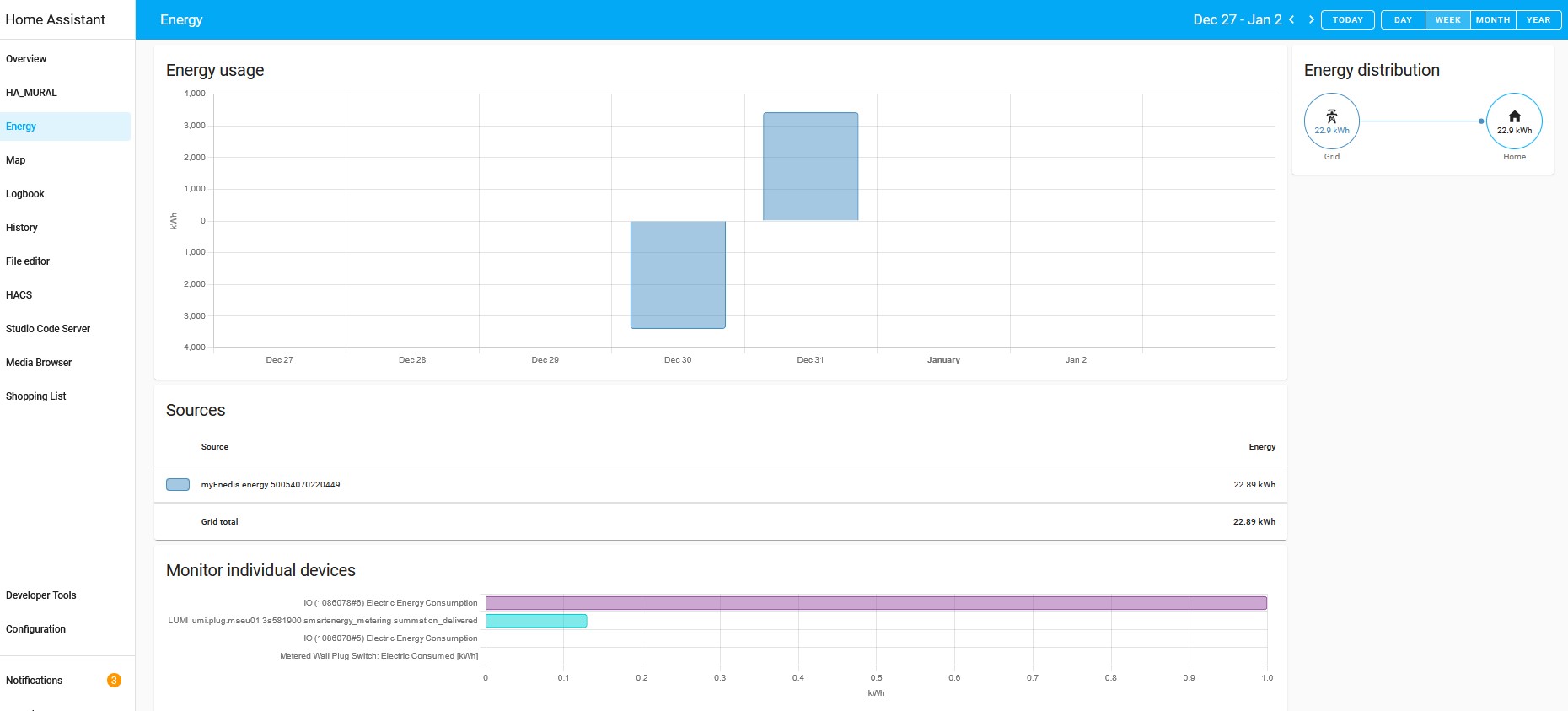Click the next date range chevron
The image size is (1568, 711).
click(1311, 19)
